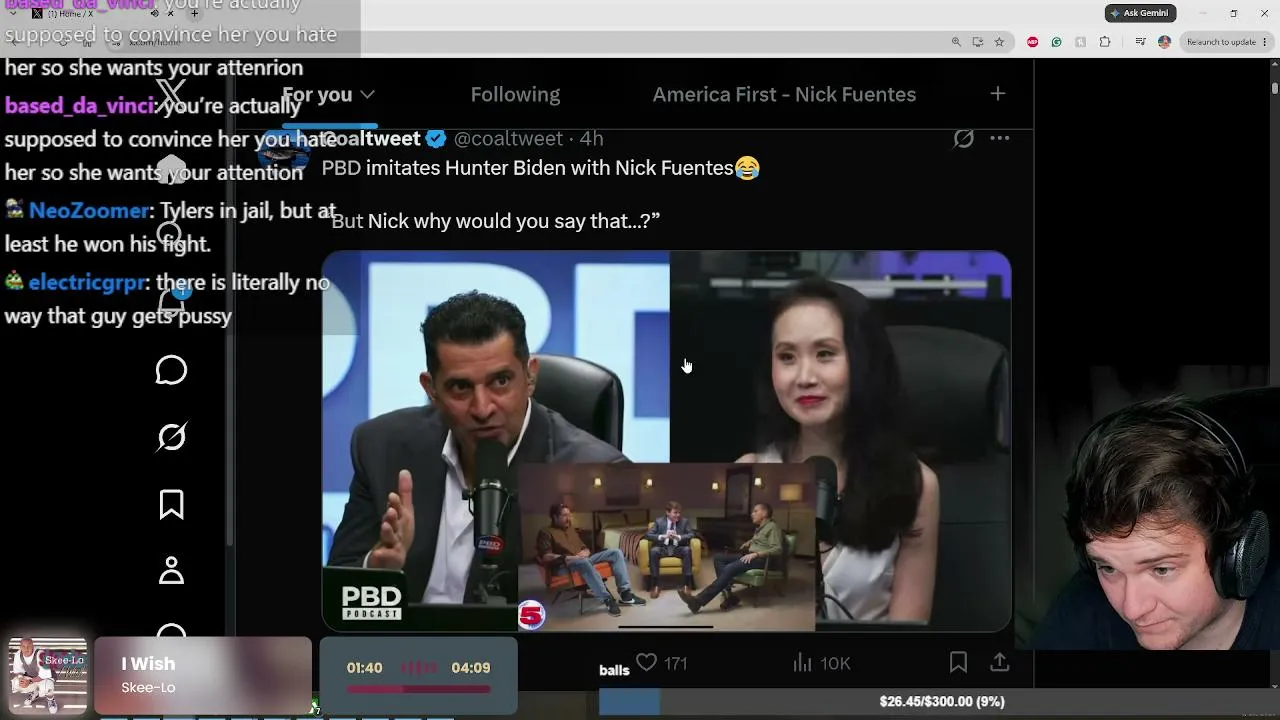Viewport: 1280px width, 720px height.
Task: Click the video progress scrubber bar
Action: tap(666, 627)
